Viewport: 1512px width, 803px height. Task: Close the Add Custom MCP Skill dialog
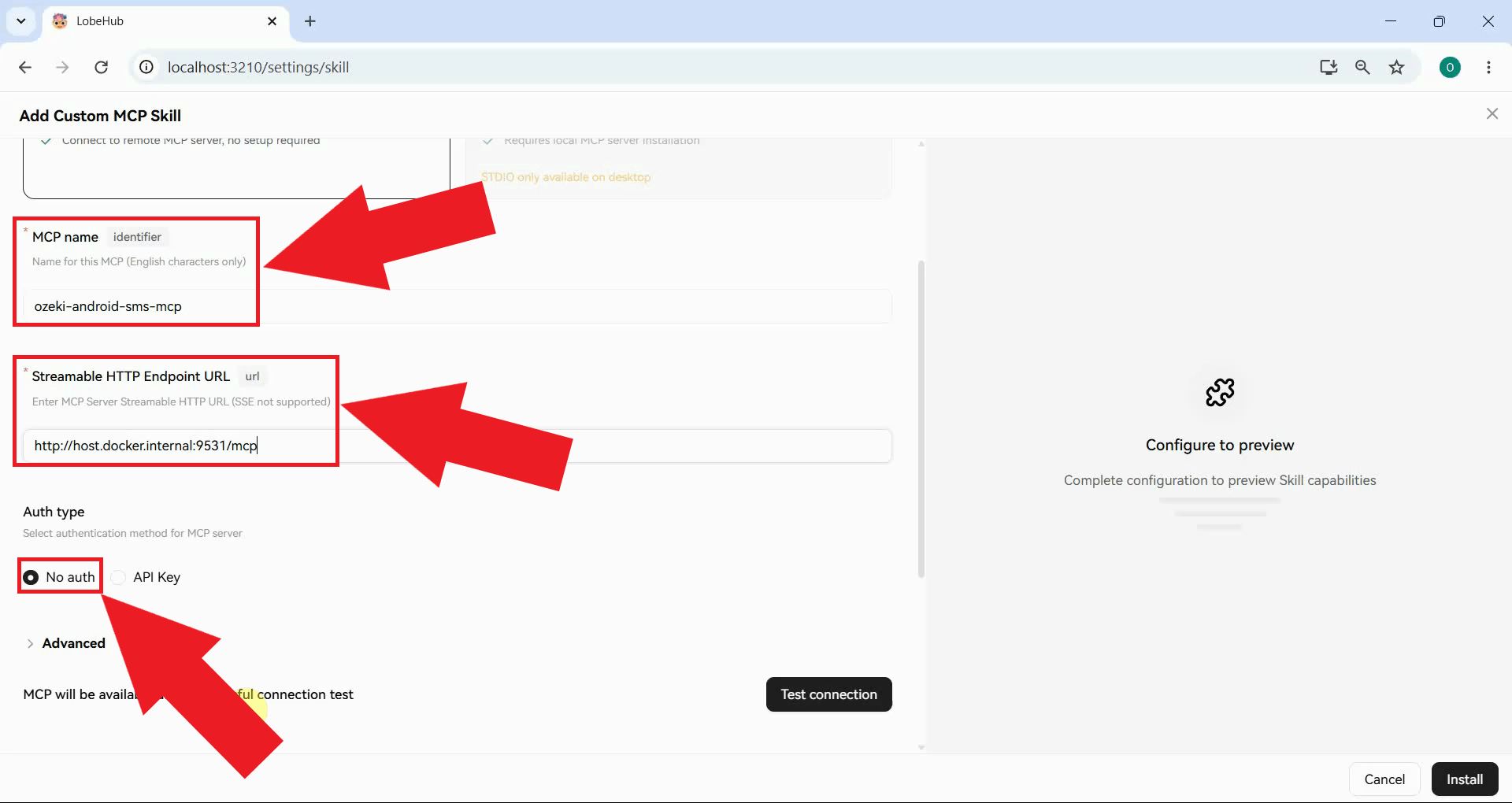click(x=1492, y=114)
